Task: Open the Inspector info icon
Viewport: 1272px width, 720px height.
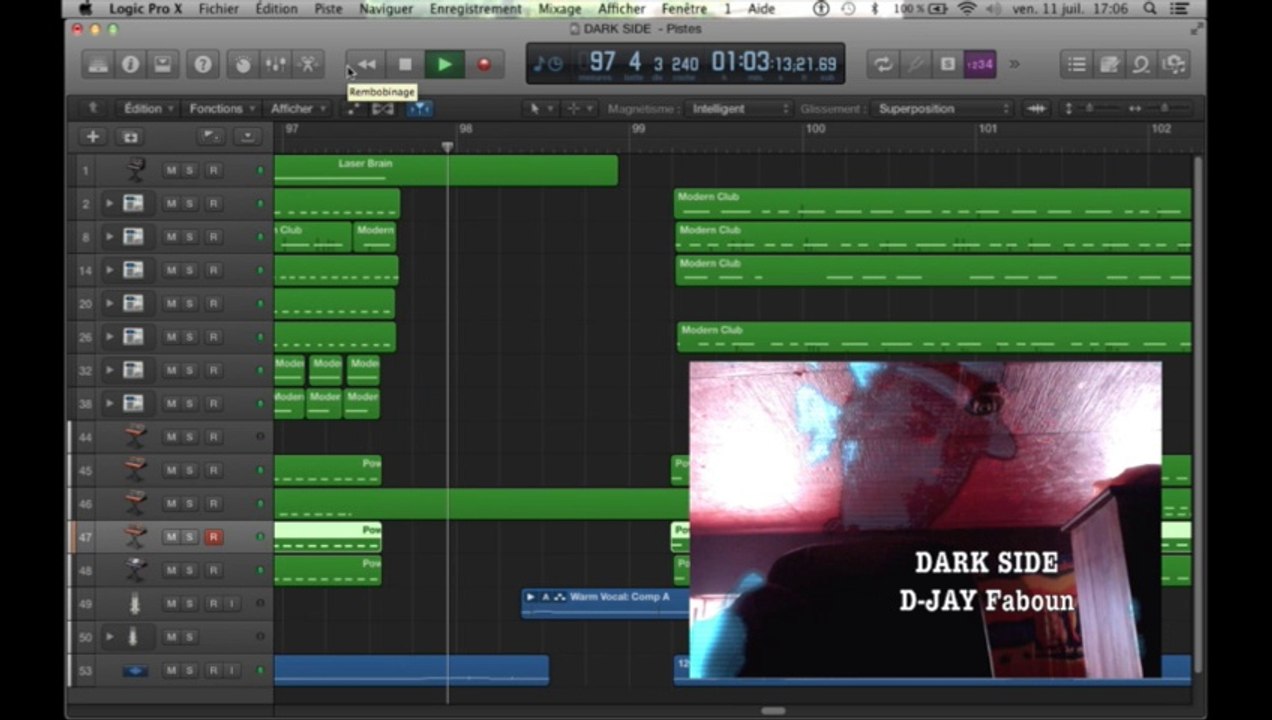Action: point(130,64)
